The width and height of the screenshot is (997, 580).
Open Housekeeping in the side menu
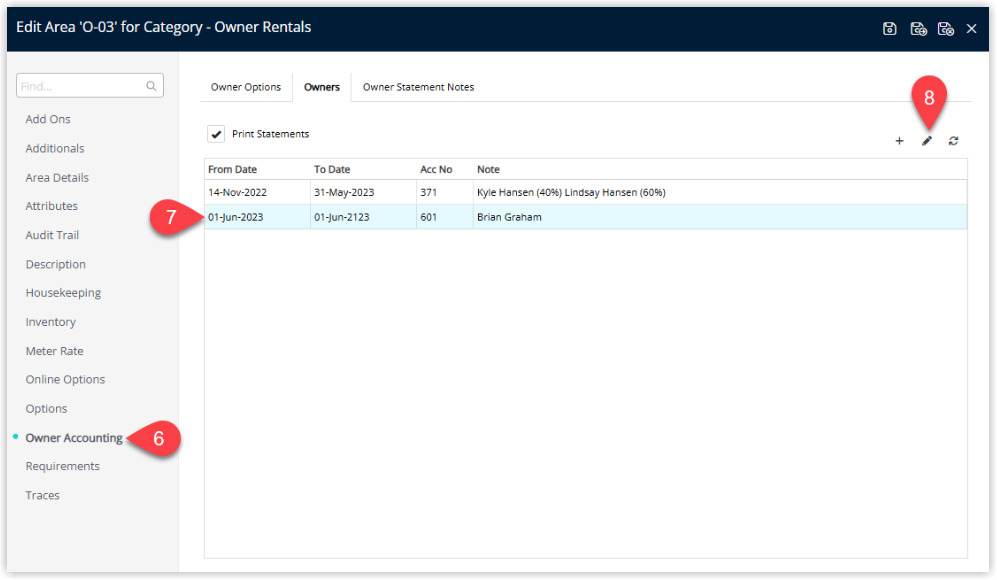point(63,293)
